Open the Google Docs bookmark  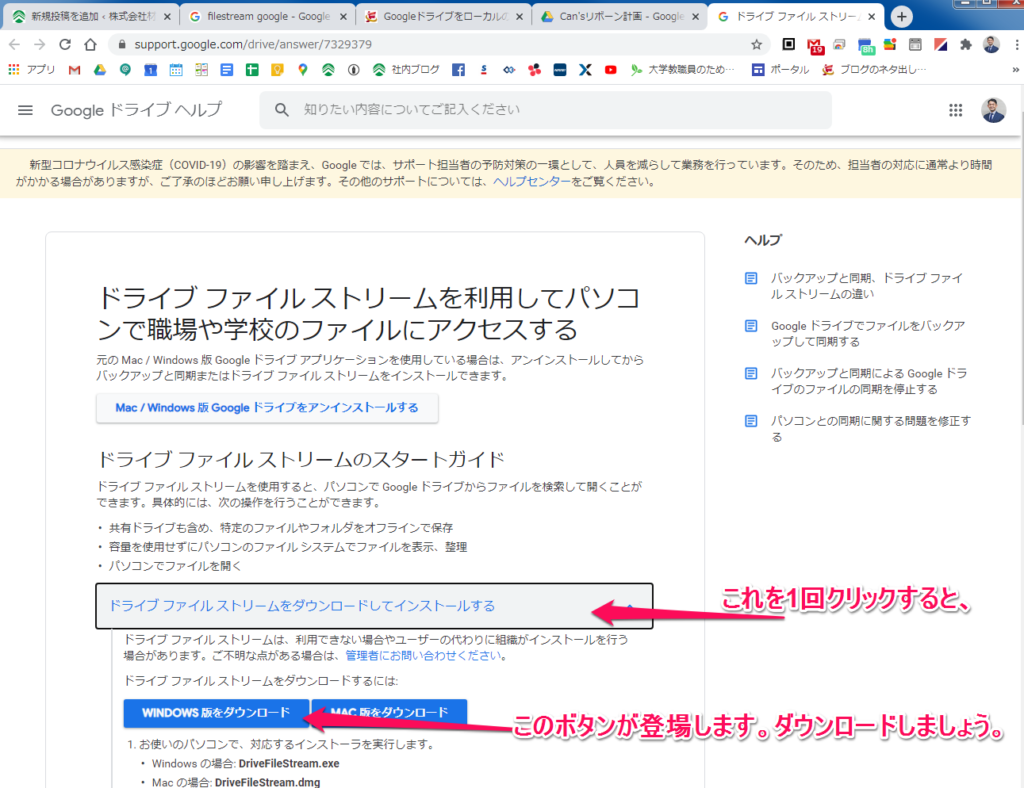(x=227, y=69)
